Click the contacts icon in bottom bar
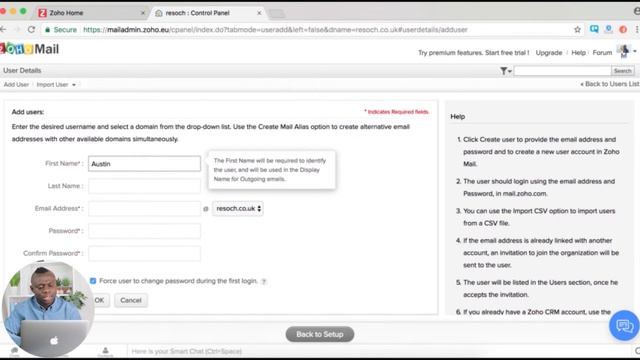Image resolution: width=640 pixels, height=360 pixels. 105,351
